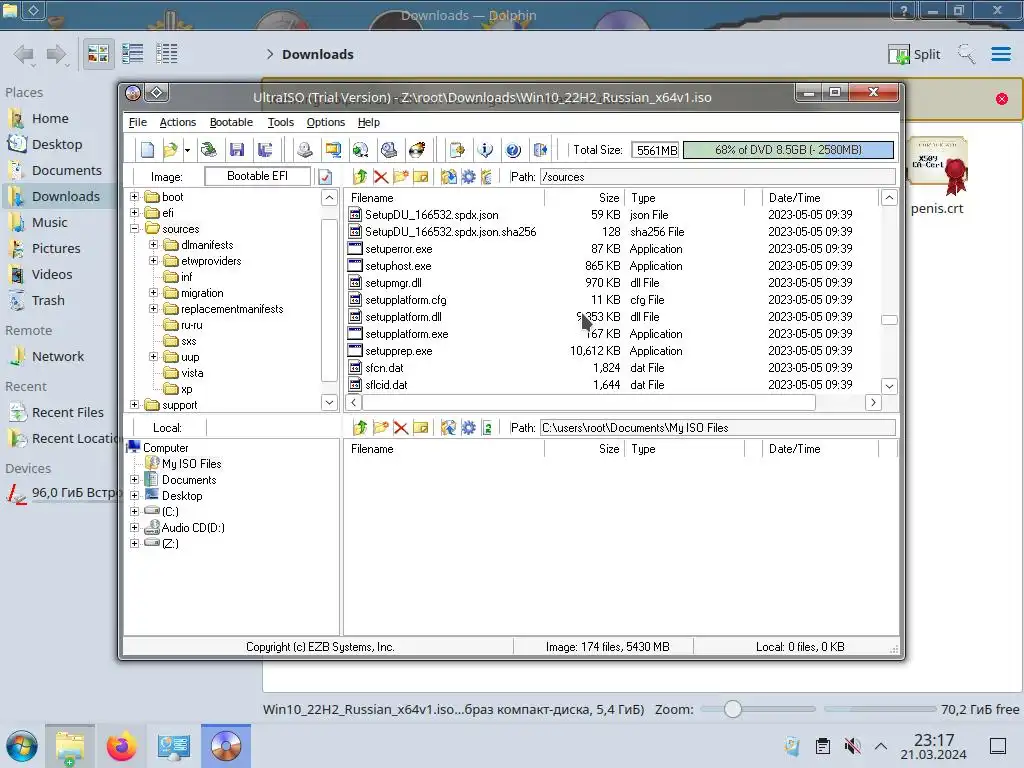Adjust the Dolphin Zoom slider handle
1024x768 pixels.
733,709
